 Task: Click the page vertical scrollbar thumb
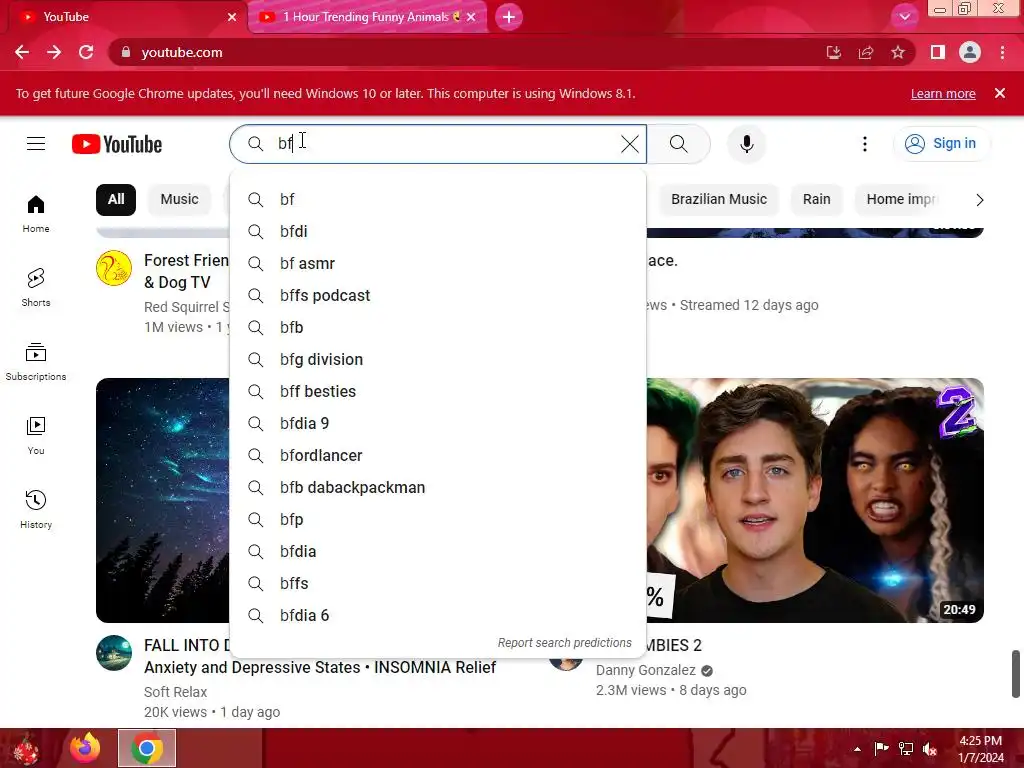coord(1016,674)
